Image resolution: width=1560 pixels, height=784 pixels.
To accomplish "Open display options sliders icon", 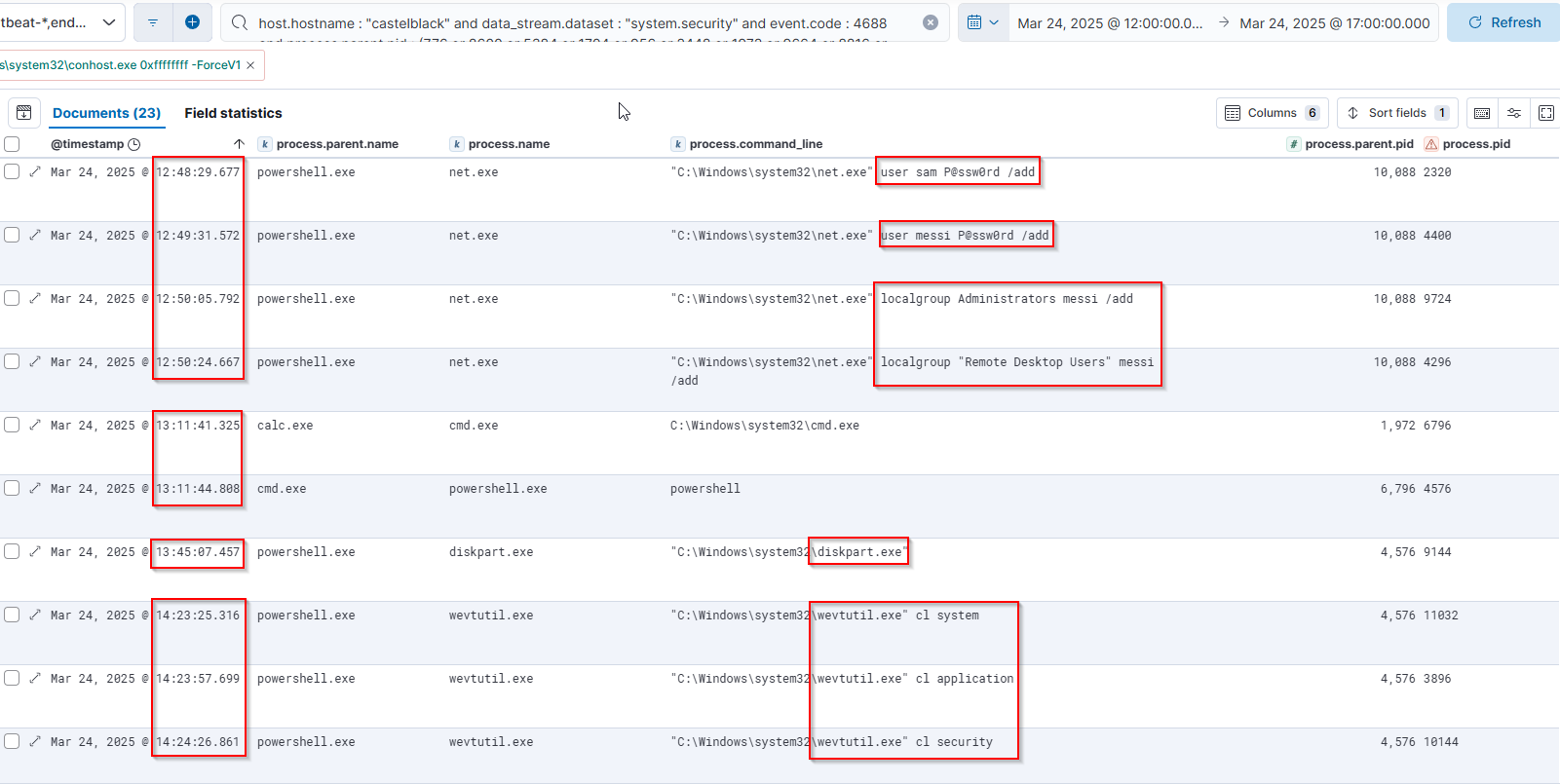I will tap(1514, 113).
